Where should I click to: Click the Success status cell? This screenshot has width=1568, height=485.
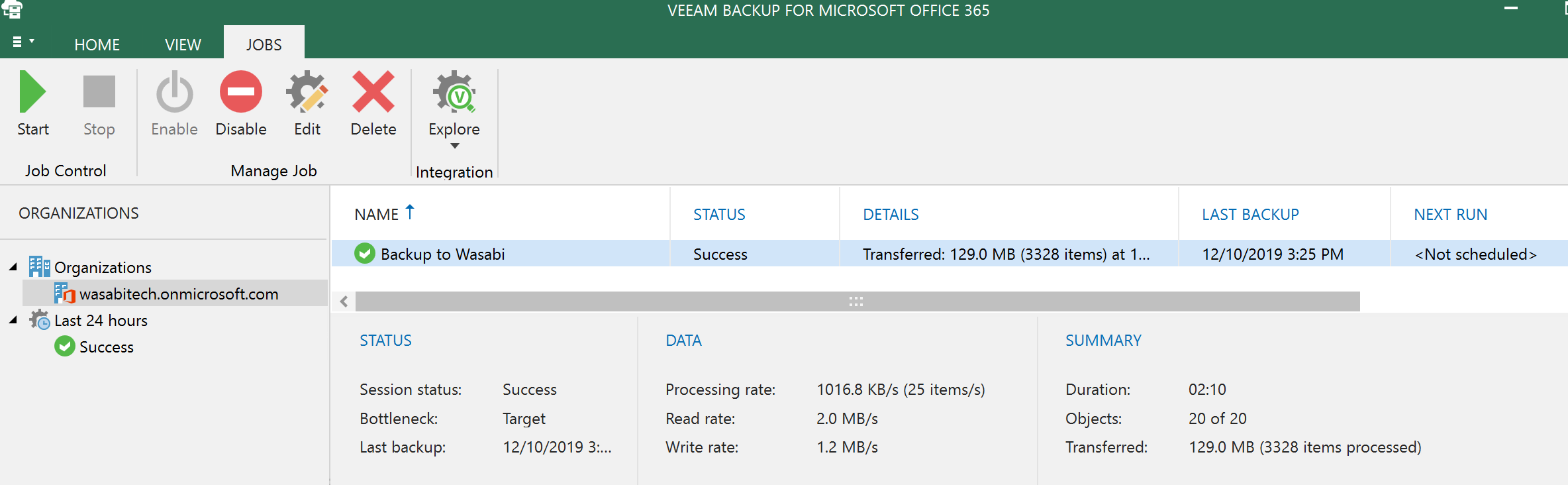[x=720, y=254]
